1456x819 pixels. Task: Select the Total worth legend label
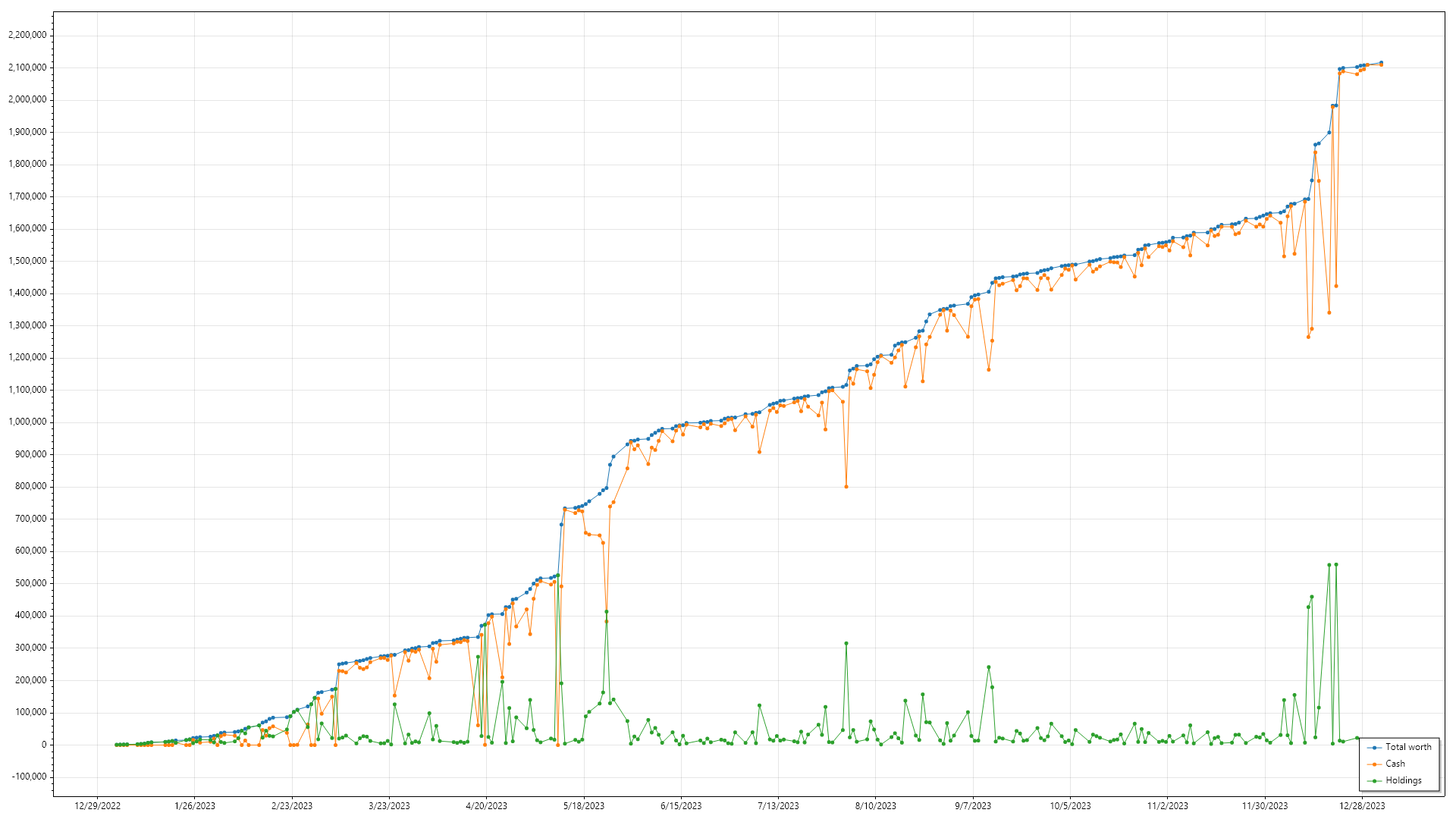pyautogui.click(x=1408, y=747)
